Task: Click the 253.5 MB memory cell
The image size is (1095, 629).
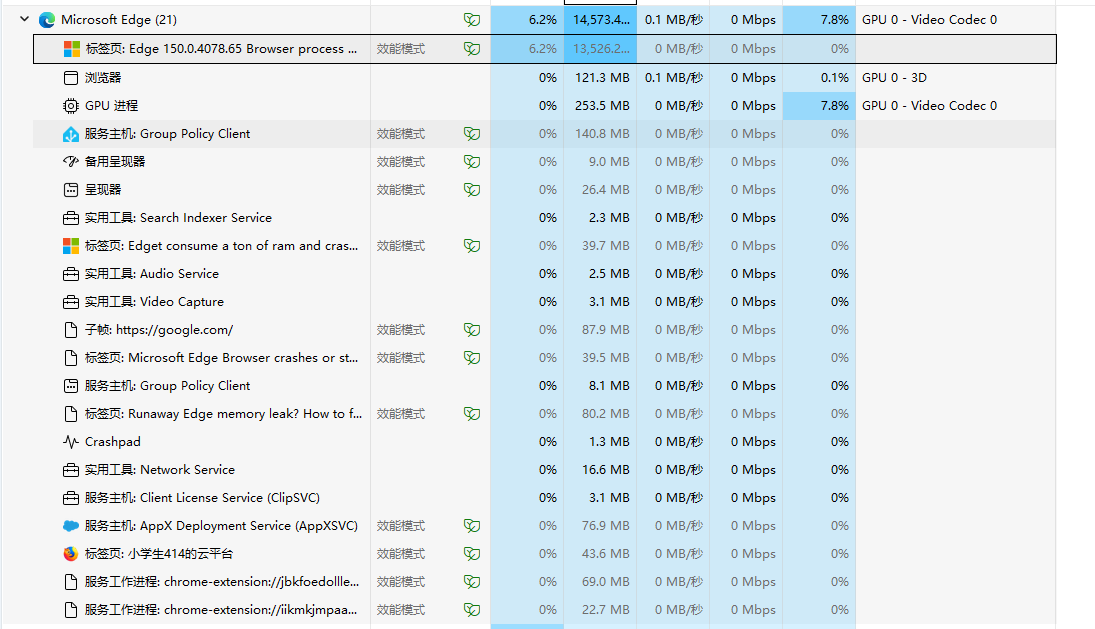Action: [x=601, y=105]
